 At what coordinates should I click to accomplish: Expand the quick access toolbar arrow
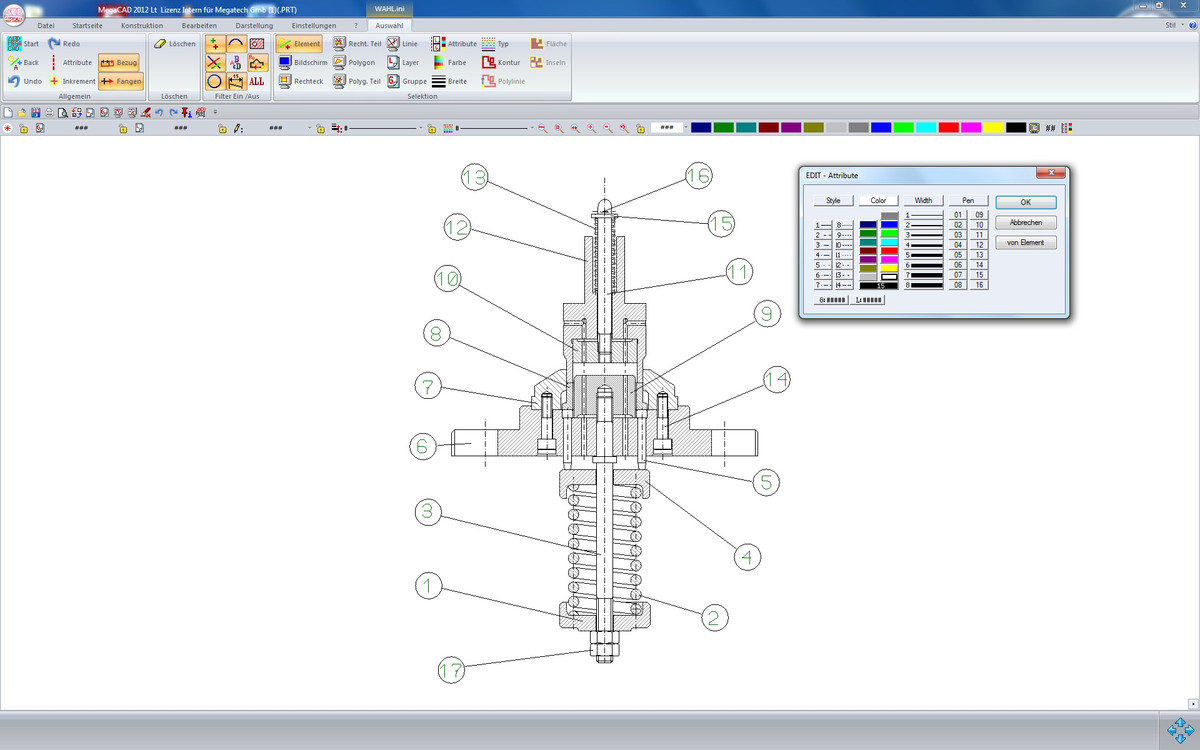click(x=216, y=113)
